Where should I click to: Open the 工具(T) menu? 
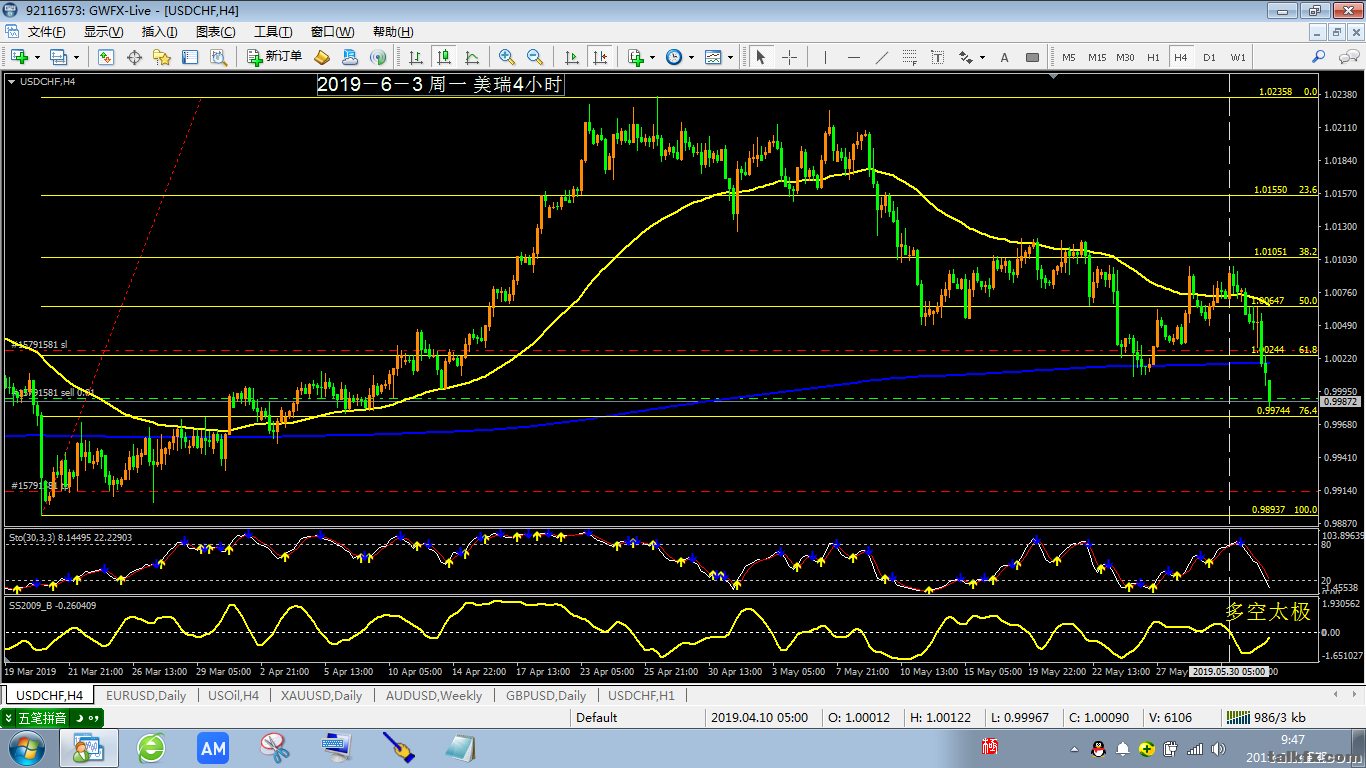click(273, 32)
